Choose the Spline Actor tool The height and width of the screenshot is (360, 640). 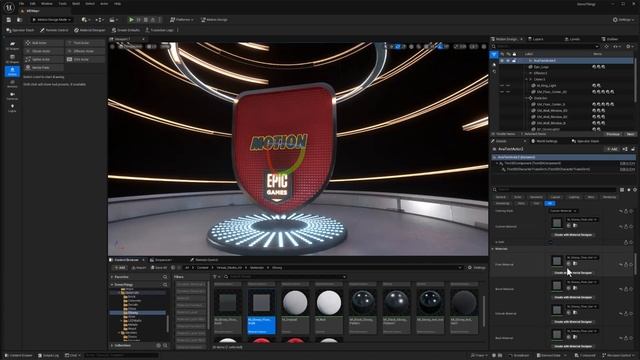click(43, 60)
